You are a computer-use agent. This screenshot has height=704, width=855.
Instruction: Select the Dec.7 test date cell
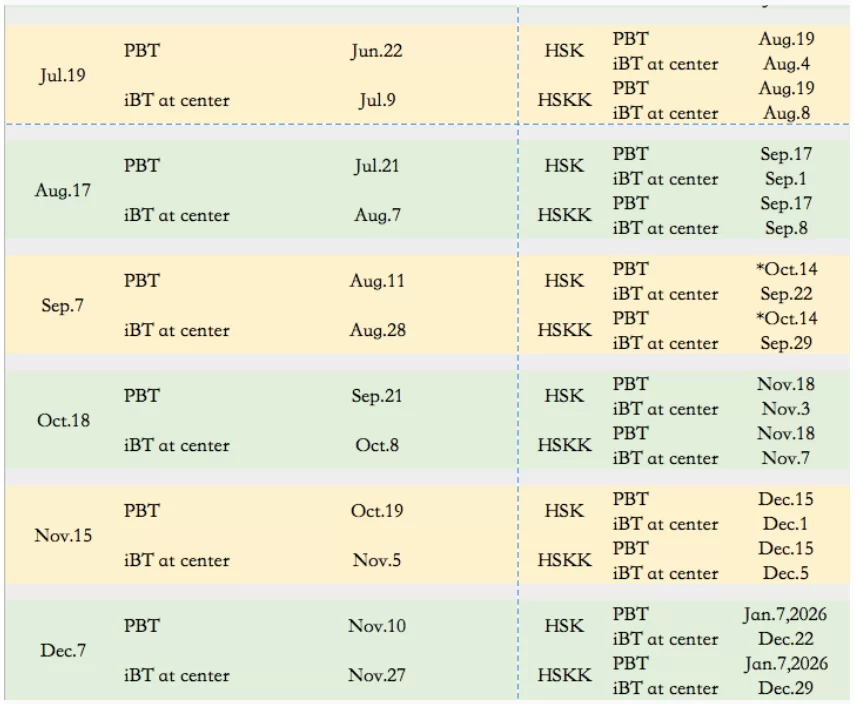tap(63, 650)
